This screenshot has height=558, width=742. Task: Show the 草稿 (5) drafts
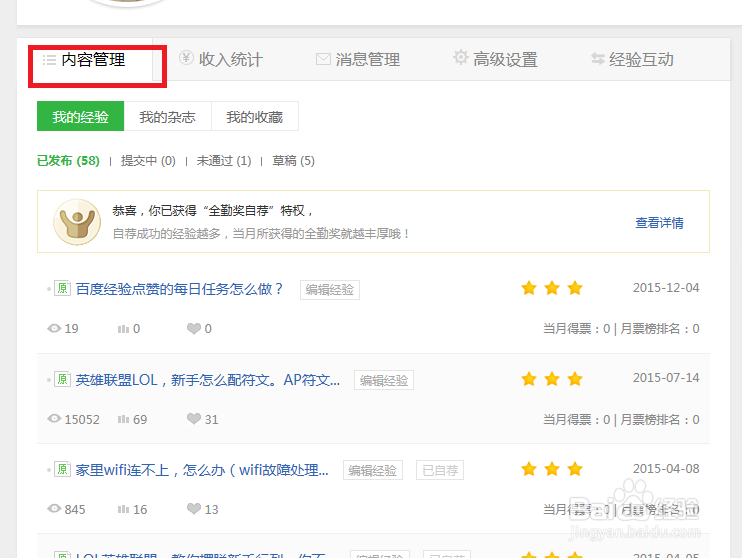click(293, 161)
